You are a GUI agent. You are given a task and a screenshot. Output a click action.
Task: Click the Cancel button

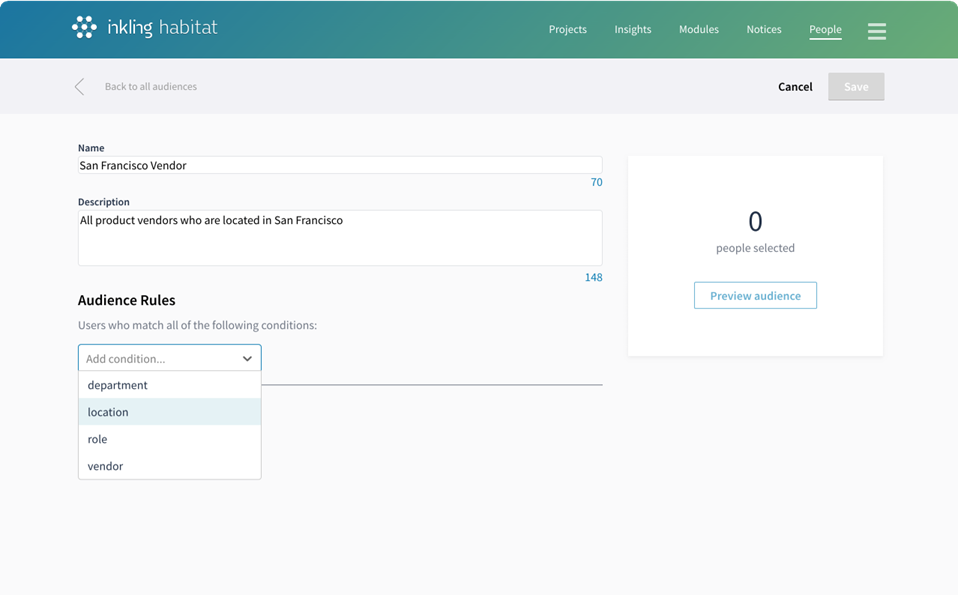pos(795,87)
